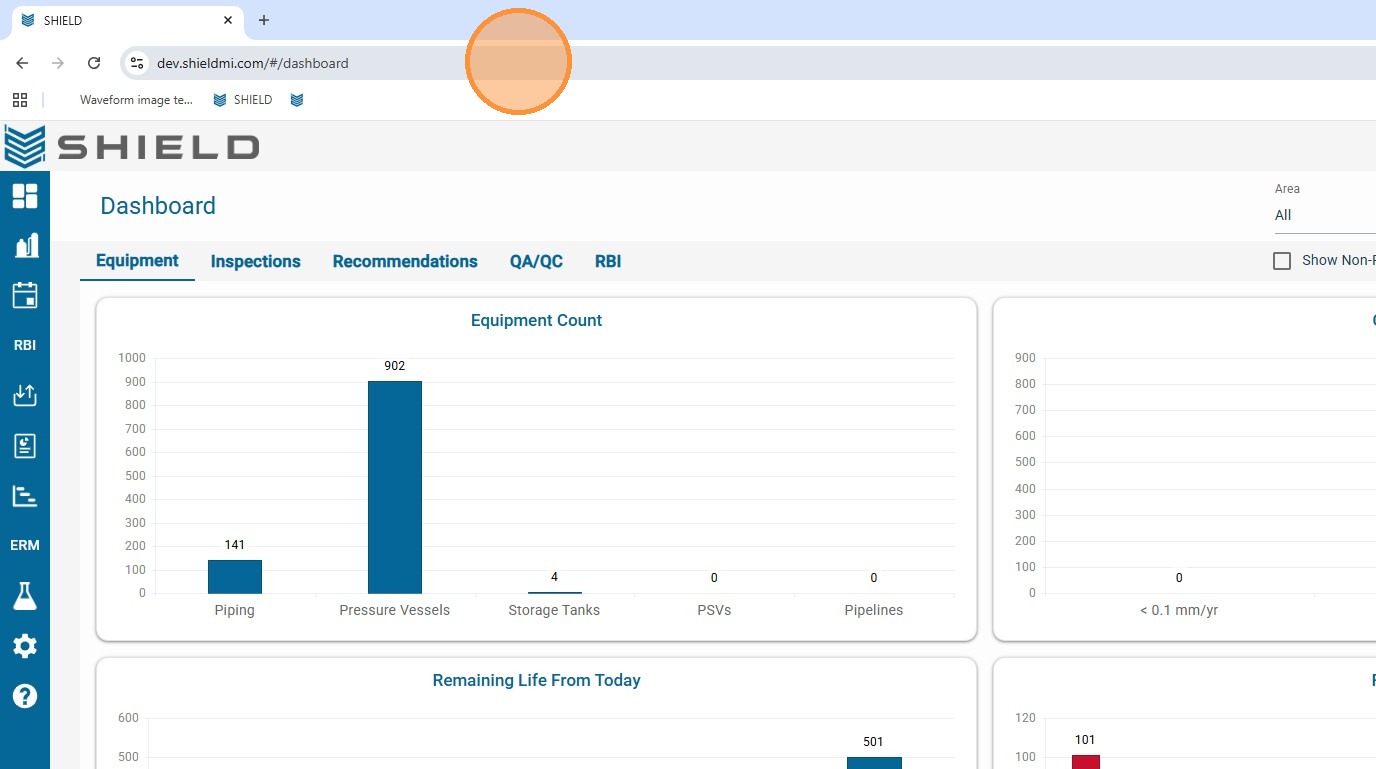Click the < 0.1 mm/yr axis label
This screenshot has height=769, width=1376.
tap(1179, 610)
